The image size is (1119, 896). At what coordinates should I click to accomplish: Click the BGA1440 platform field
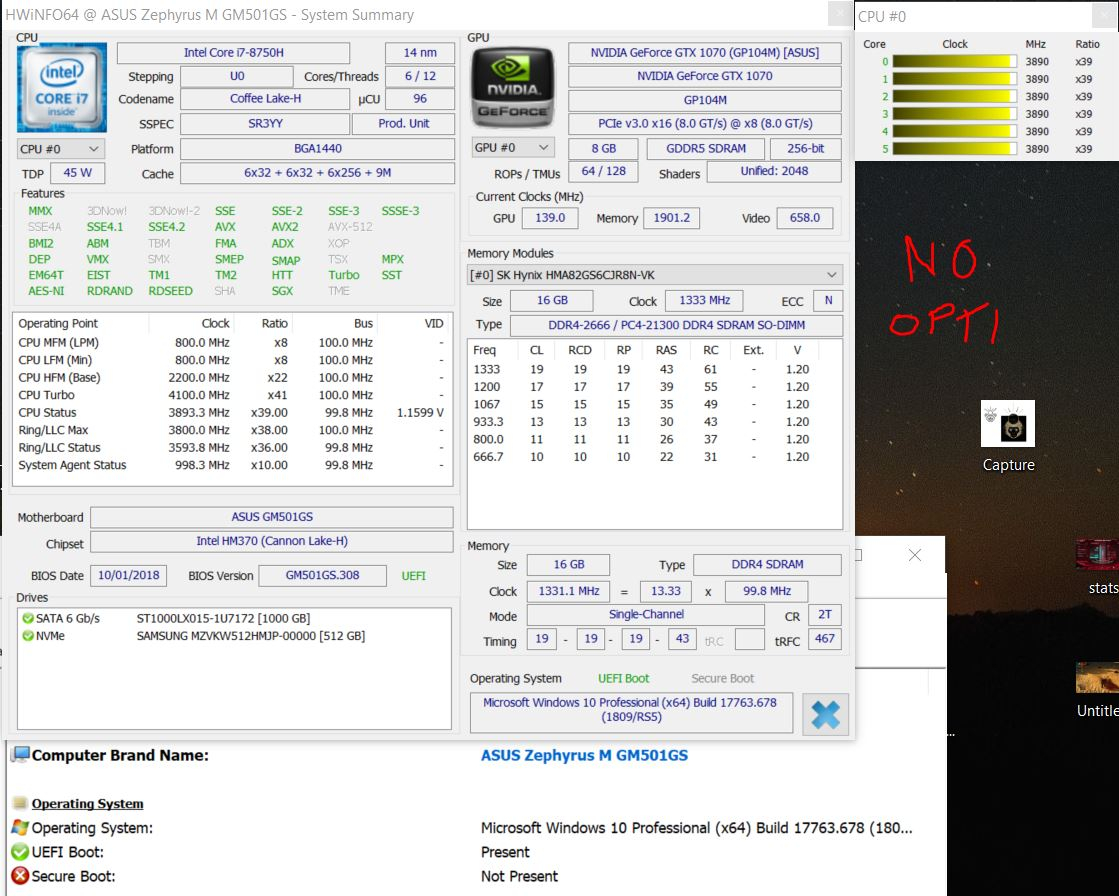click(x=318, y=148)
